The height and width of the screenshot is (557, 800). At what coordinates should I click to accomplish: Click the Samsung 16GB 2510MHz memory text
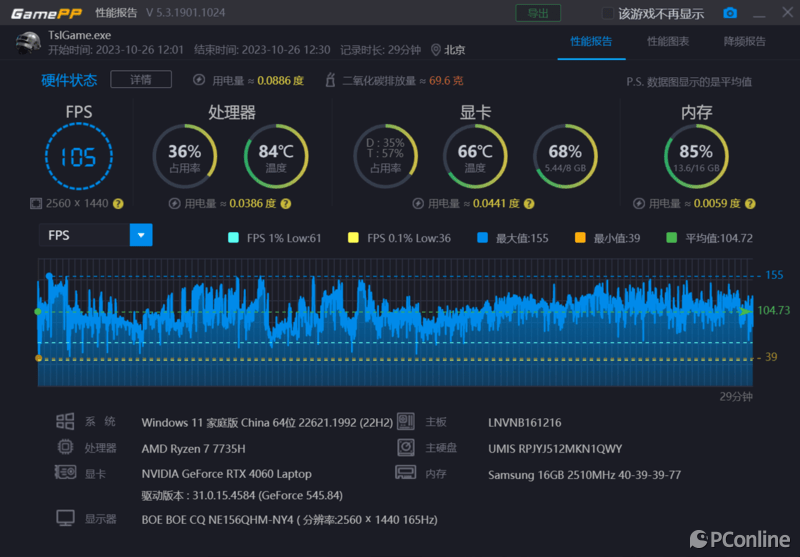click(x=584, y=475)
